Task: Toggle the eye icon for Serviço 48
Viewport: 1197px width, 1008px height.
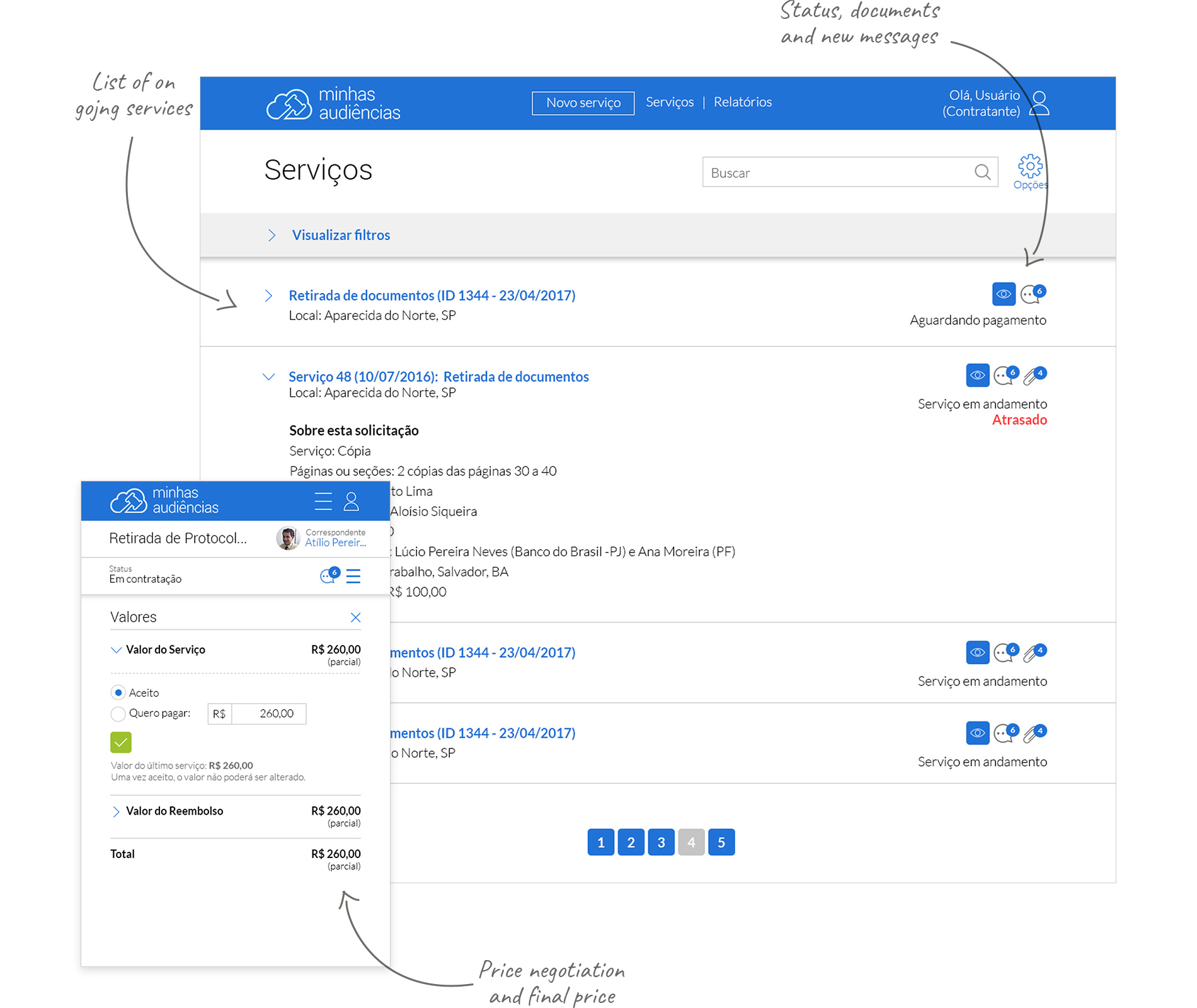Action: click(x=977, y=375)
